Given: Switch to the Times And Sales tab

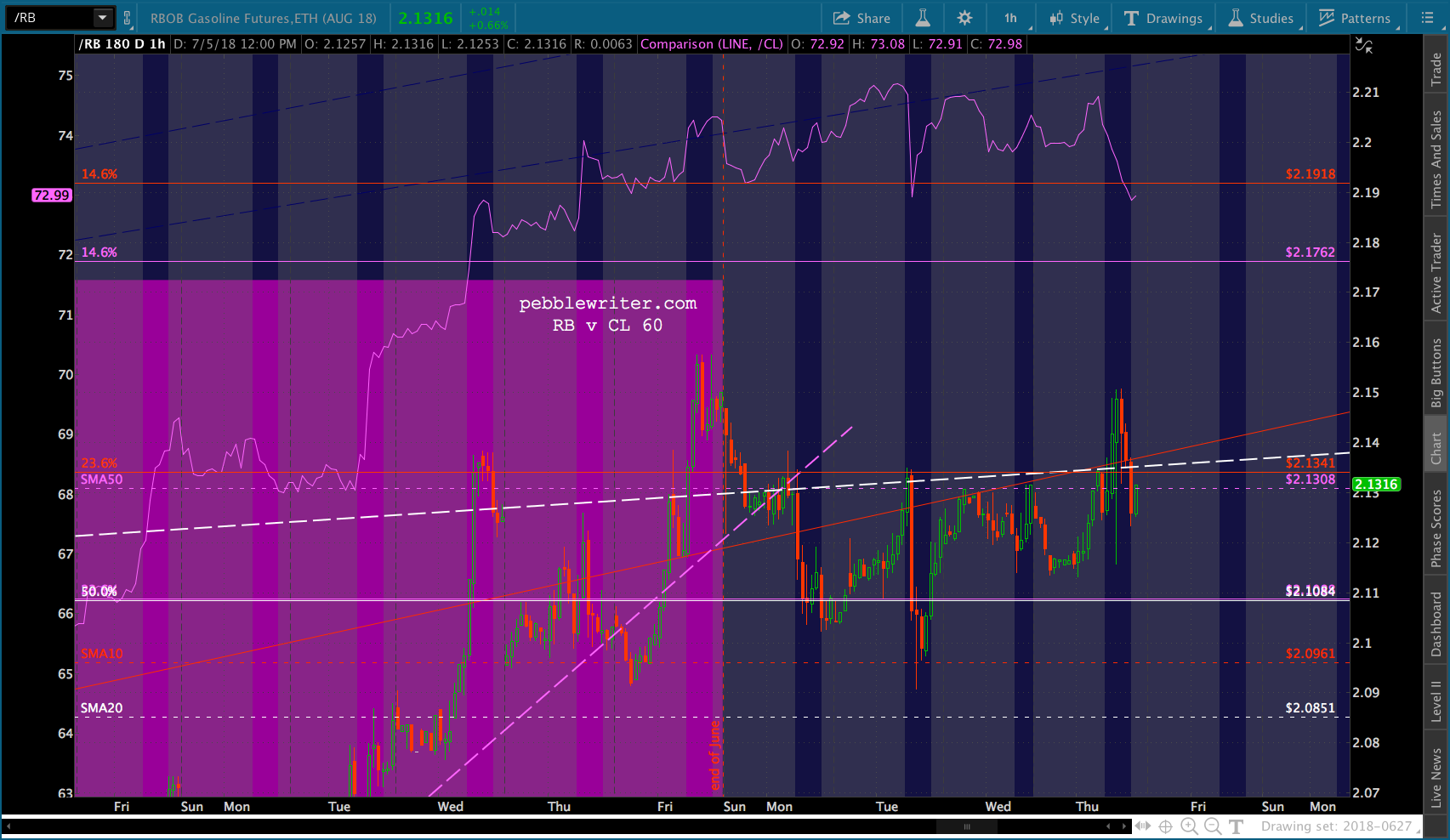Looking at the screenshot, I should click(x=1436, y=159).
